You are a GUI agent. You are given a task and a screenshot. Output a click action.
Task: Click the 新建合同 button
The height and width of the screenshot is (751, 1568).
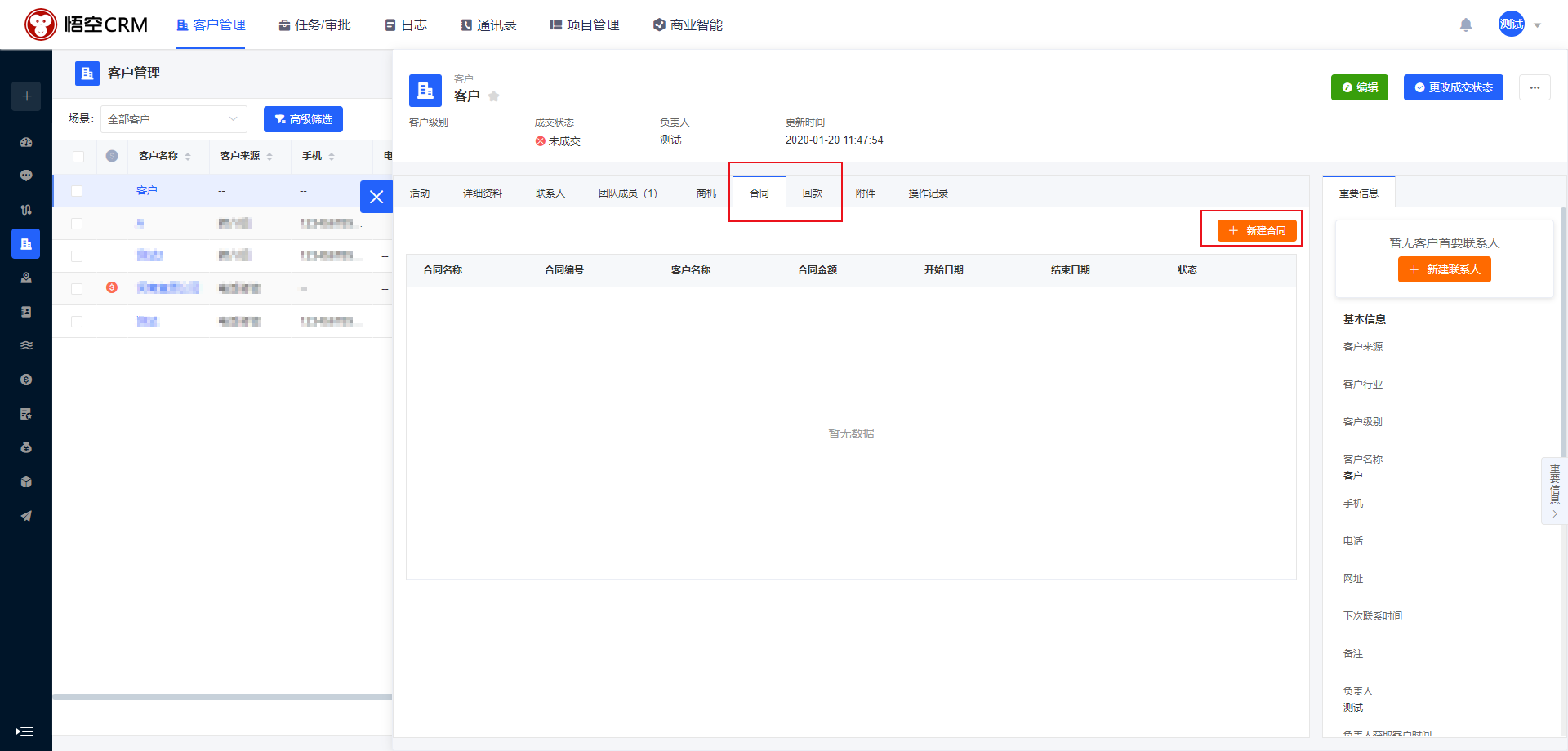coord(1257,231)
